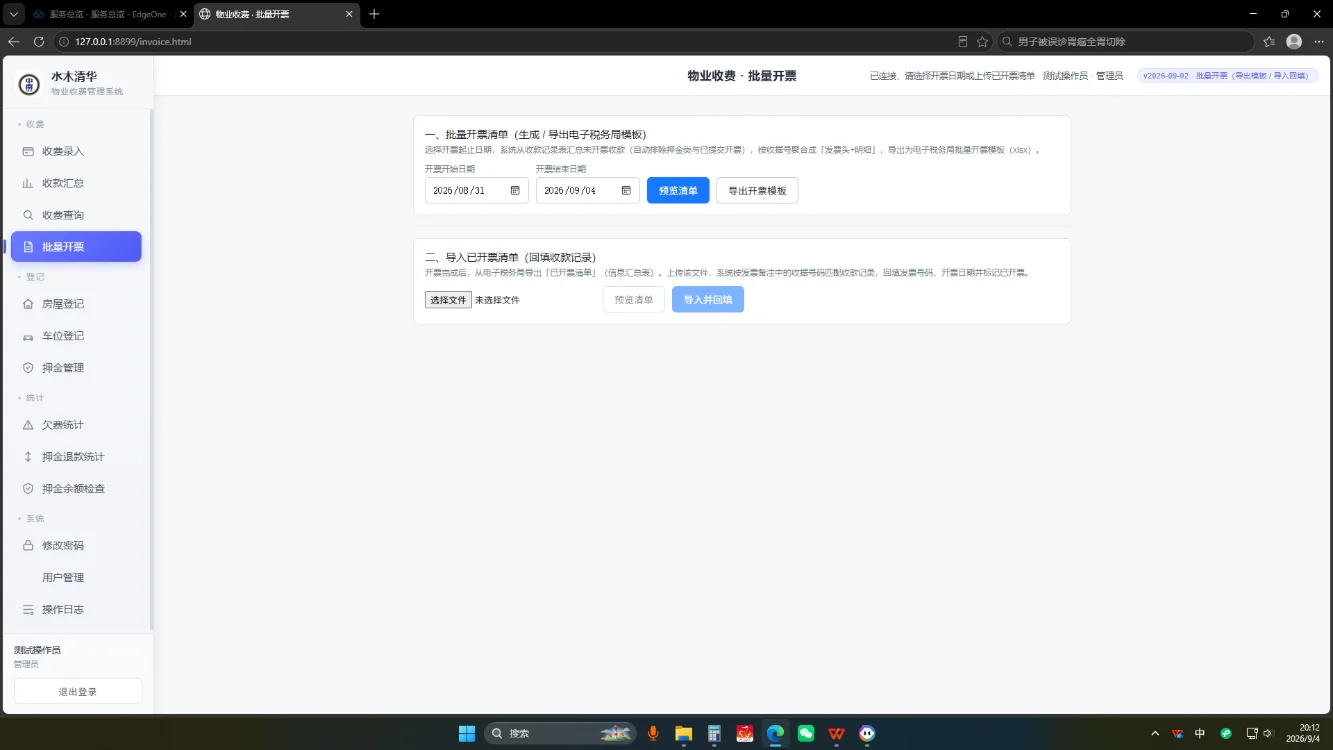Open calendar picker for 开票结束日期

[626, 190]
